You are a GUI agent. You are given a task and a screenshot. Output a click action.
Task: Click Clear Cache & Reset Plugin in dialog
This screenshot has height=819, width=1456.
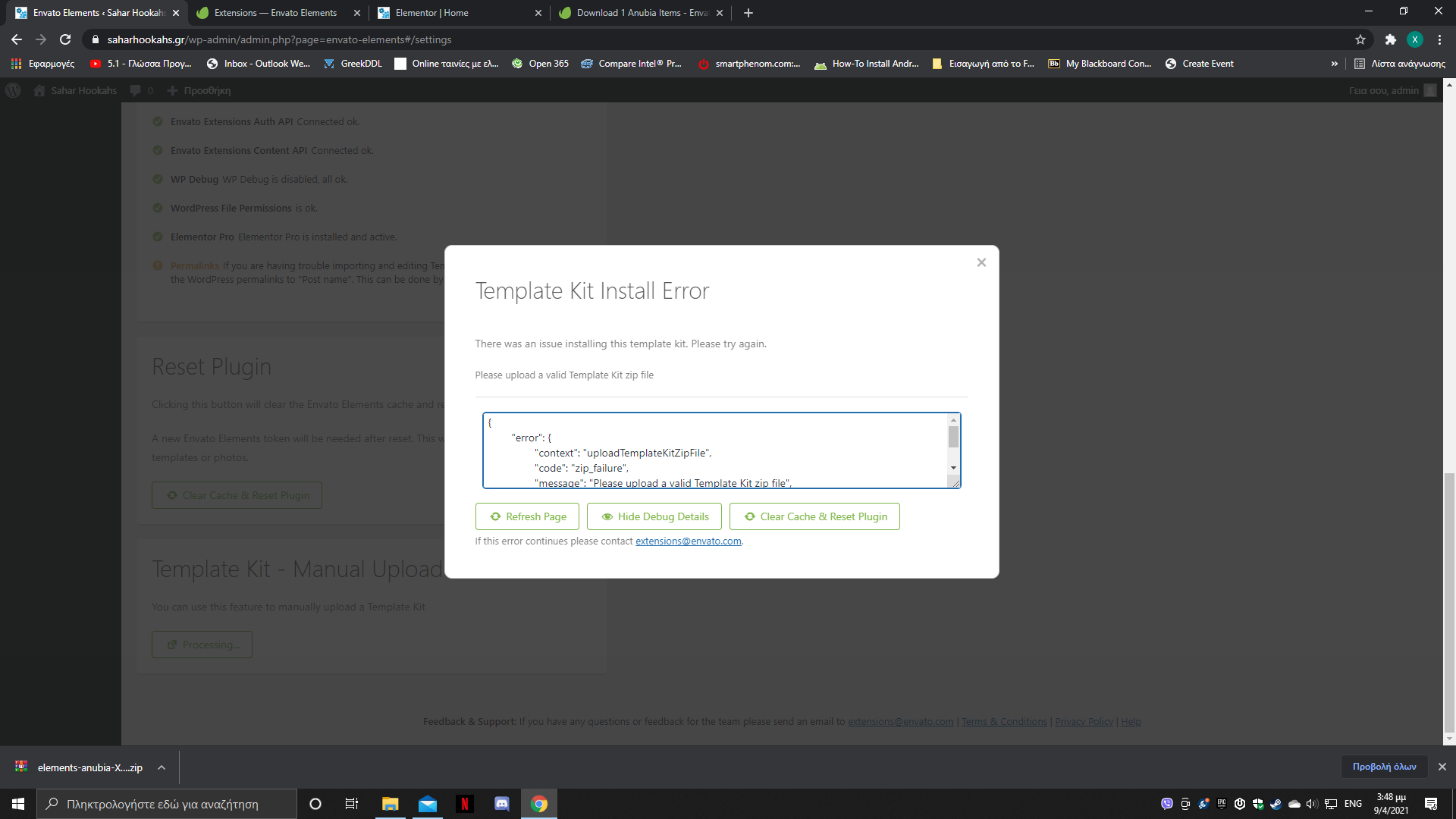[814, 516]
